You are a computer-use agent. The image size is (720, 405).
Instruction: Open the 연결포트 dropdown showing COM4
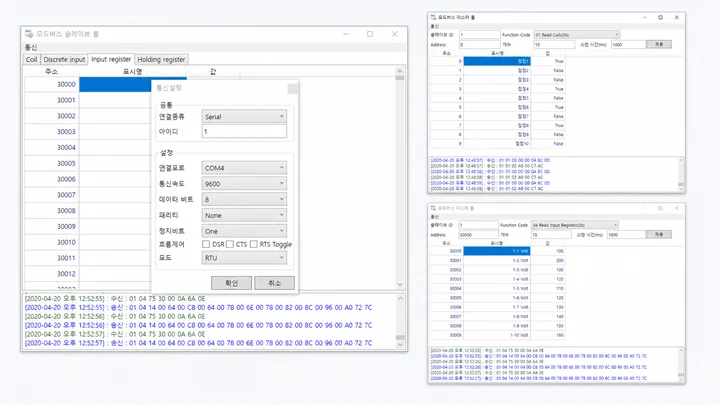click(x=244, y=168)
